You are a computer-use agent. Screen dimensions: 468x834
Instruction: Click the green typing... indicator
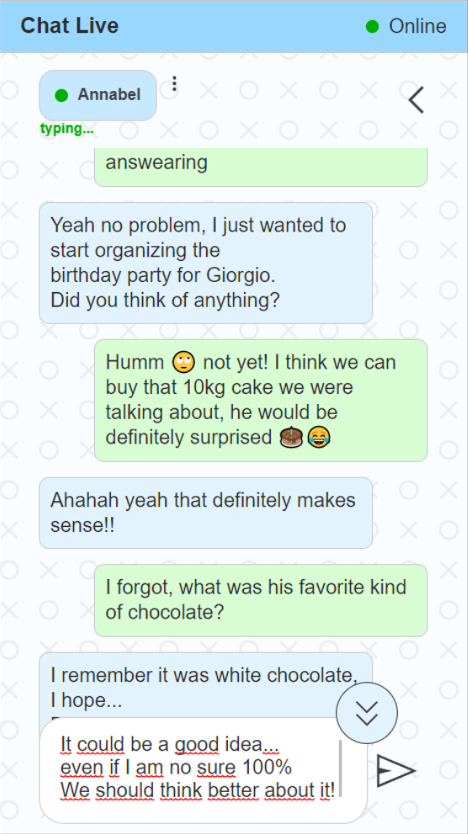[x=66, y=129]
